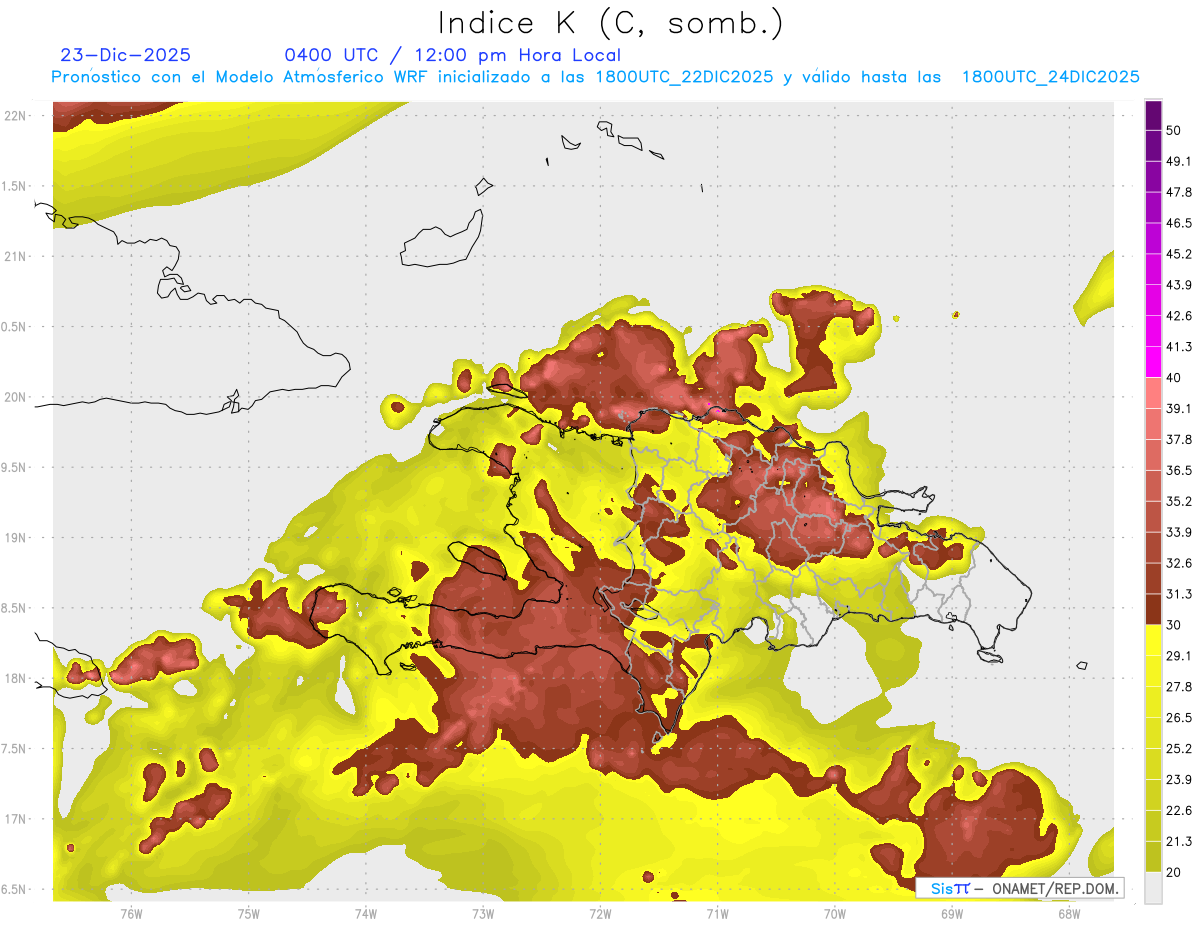
Task: Click the legend value '33.9'
Action: pos(1179,532)
